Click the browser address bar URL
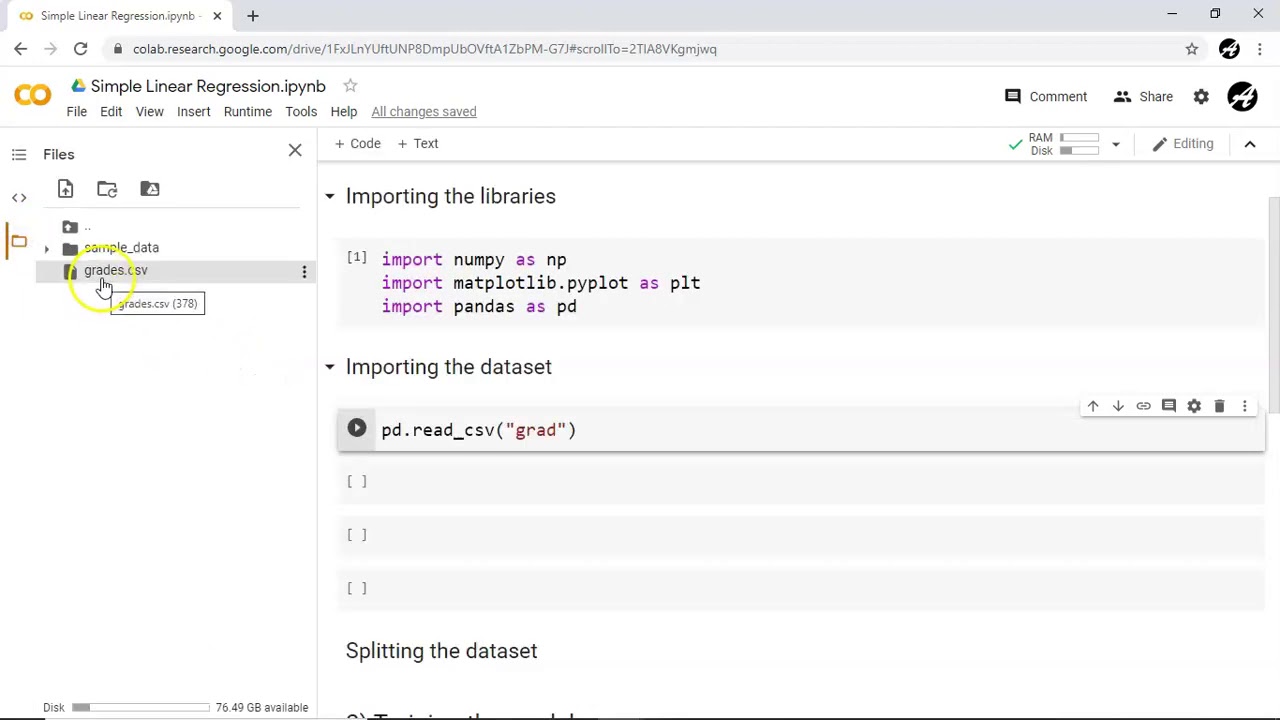Image resolution: width=1280 pixels, height=720 pixels. (x=424, y=49)
